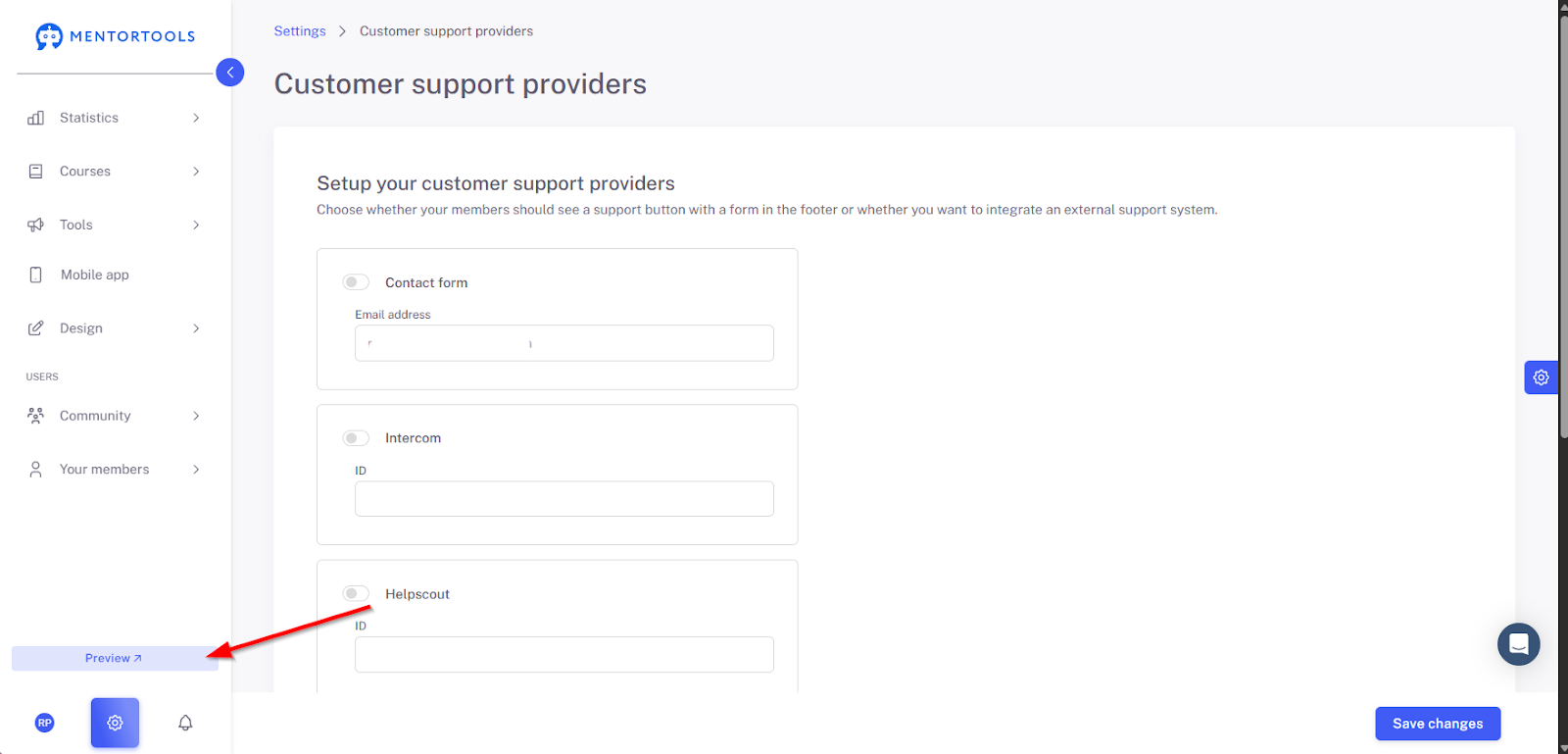Image resolution: width=1568 pixels, height=754 pixels.
Task: Click the page vertical scrollbar
Action: point(1563,226)
